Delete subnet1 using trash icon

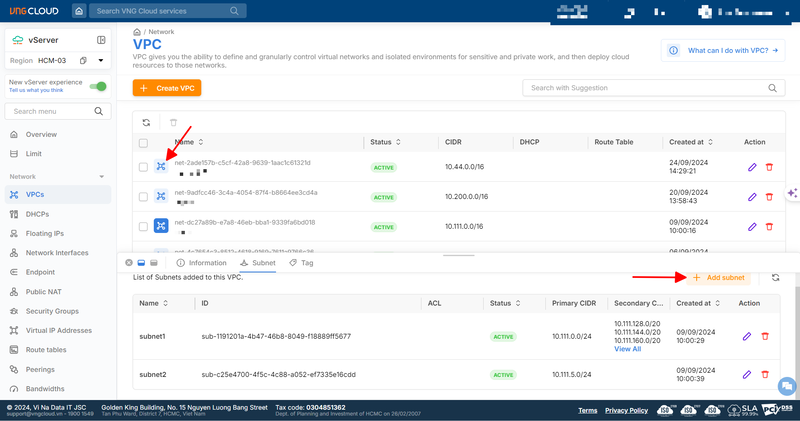(765, 337)
